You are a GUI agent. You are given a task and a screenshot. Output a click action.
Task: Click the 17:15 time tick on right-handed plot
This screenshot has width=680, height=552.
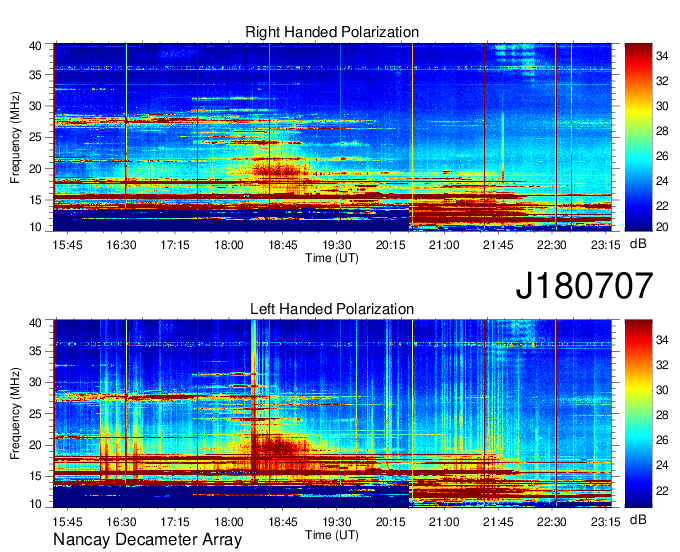click(175, 245)
